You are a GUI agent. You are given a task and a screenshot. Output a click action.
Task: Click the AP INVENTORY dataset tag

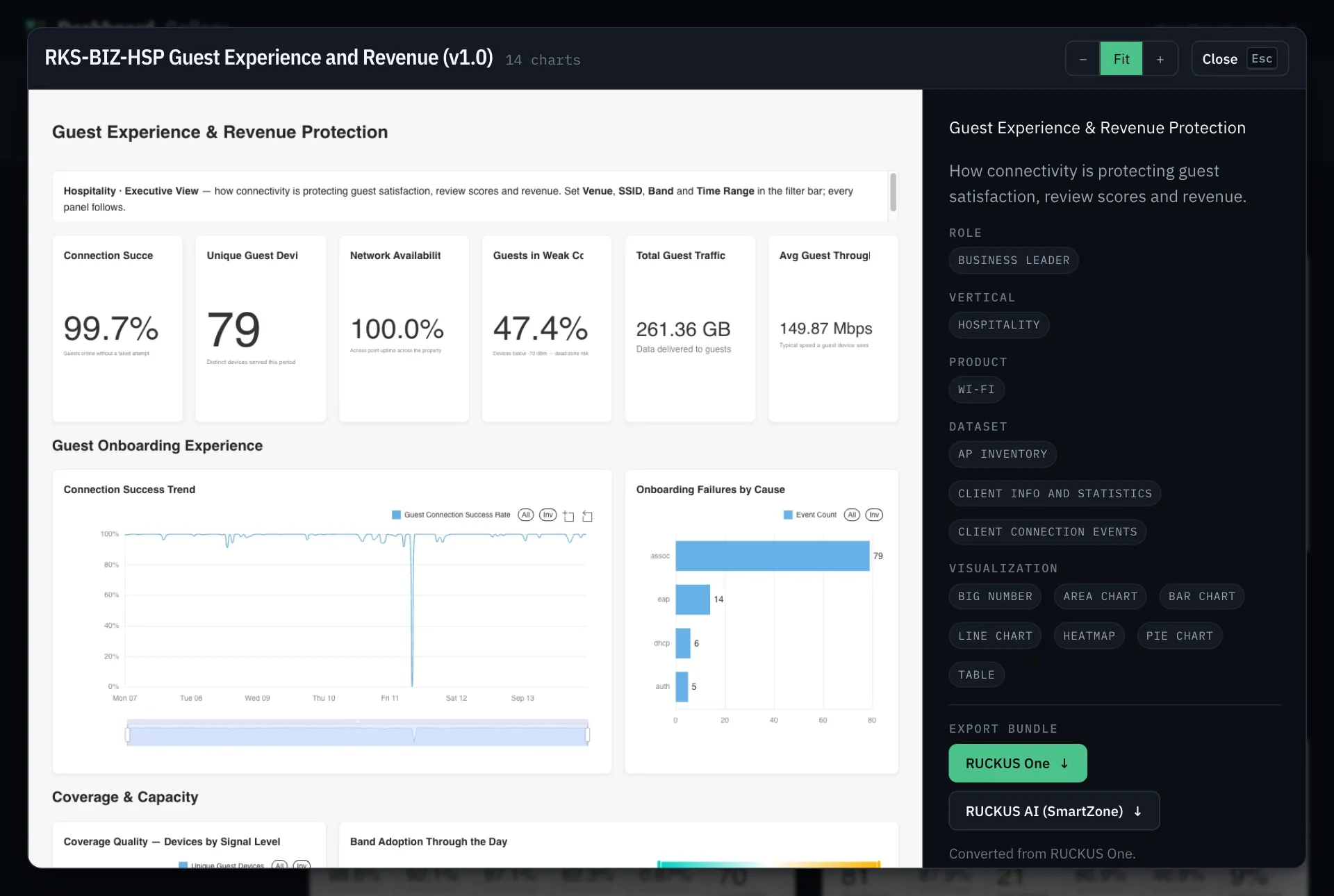(x=1003, y=454)
